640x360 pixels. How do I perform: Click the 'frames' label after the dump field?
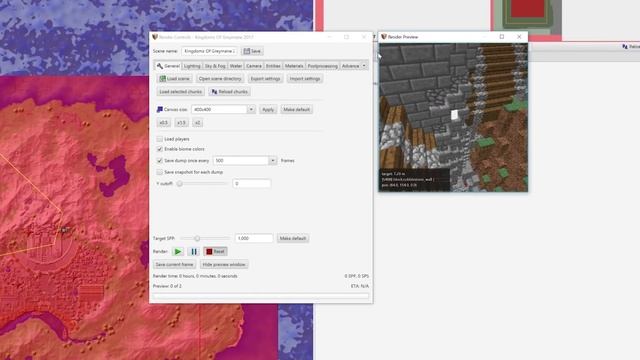pos(288,161)
